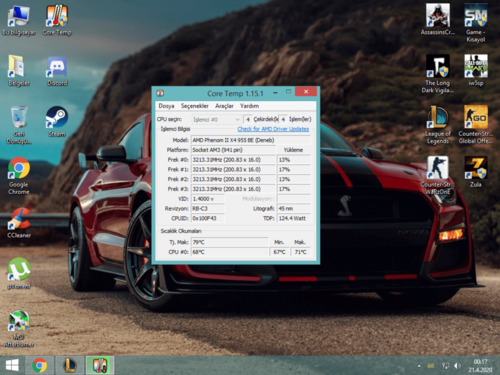
Task: Click the VID 1.4000 v value
Action: tap(208, 199)
